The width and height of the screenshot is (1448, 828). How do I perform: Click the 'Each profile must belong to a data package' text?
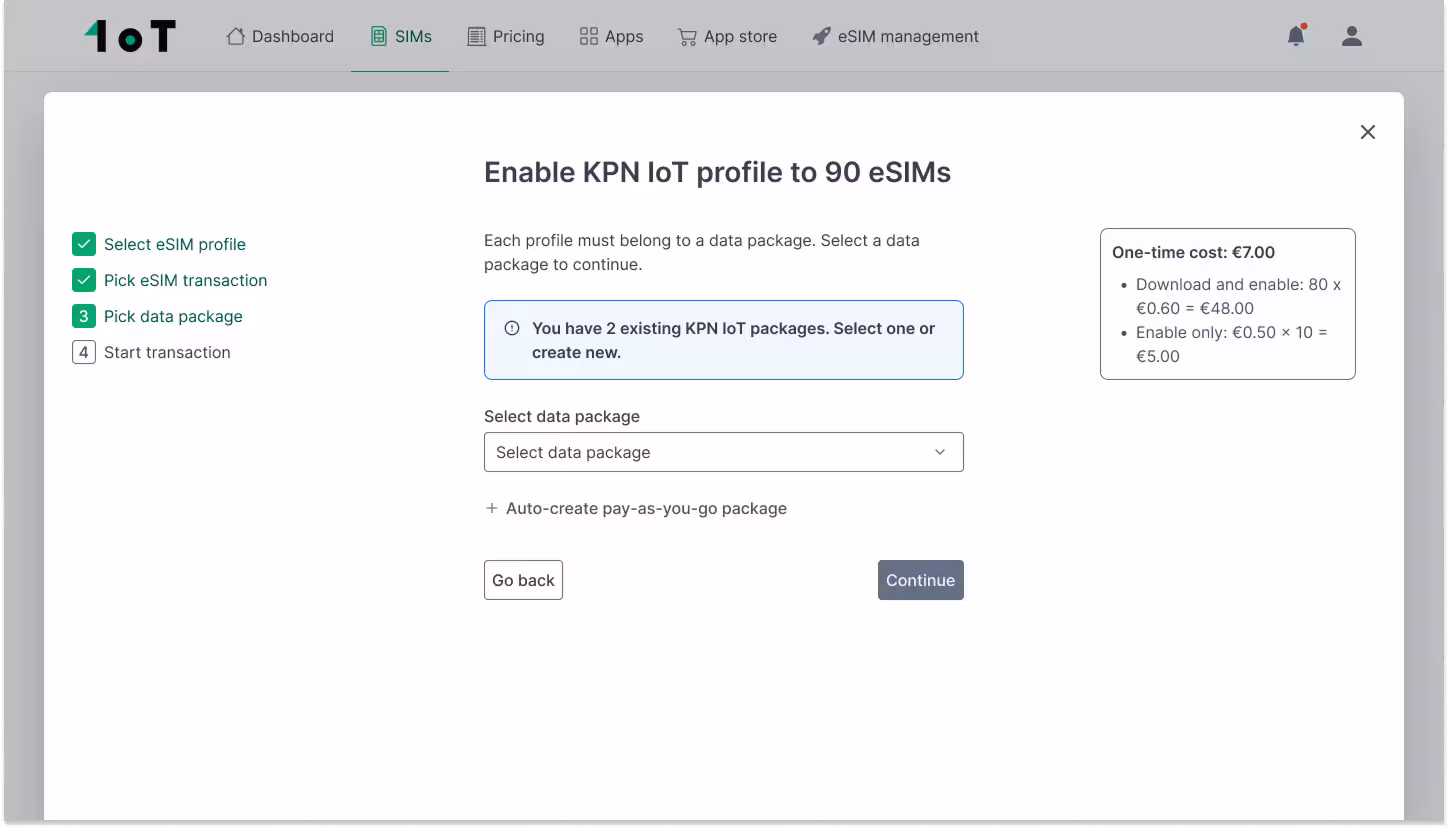click(x=702, y=252)
